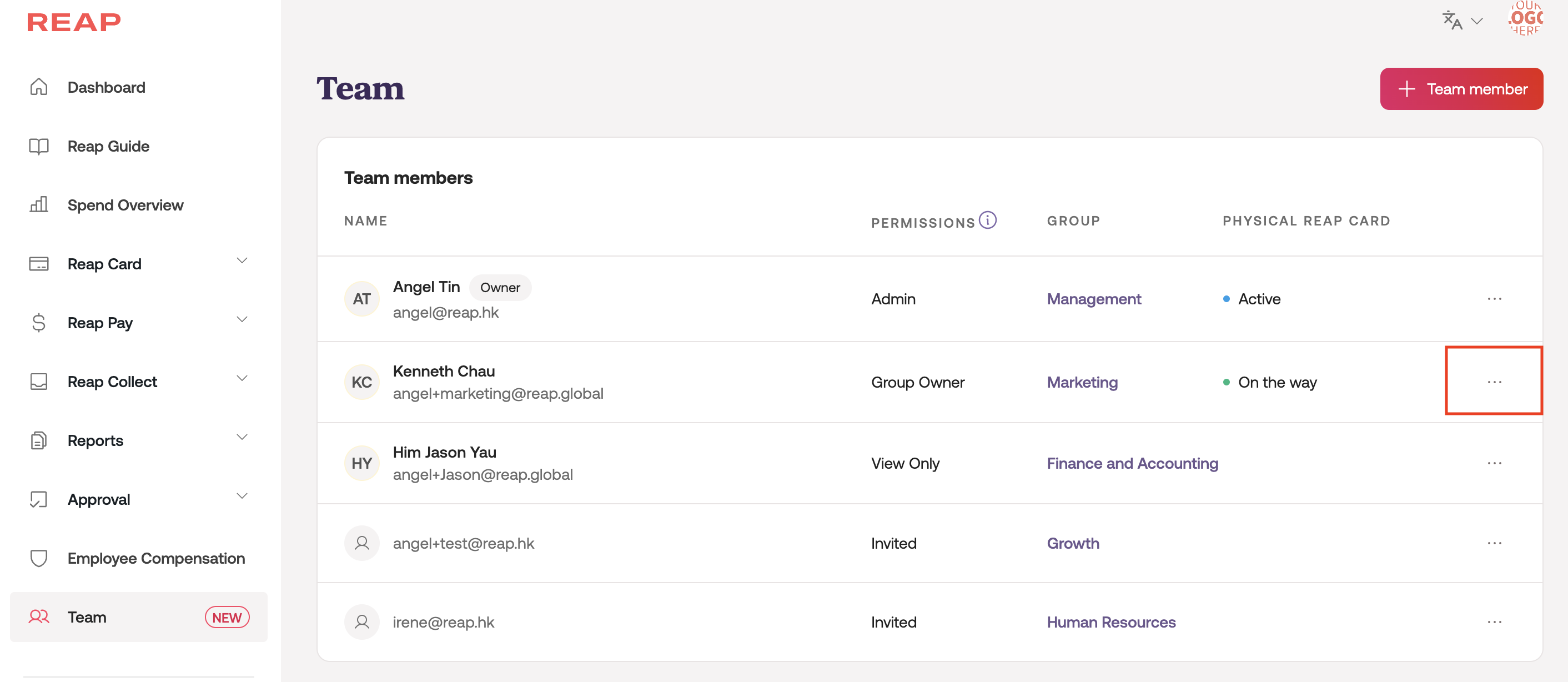Image resolution: width=1568 pixels, height=682 pixels.
Task: Open more options for angel+test@reap.hk
Action: 1494,543
